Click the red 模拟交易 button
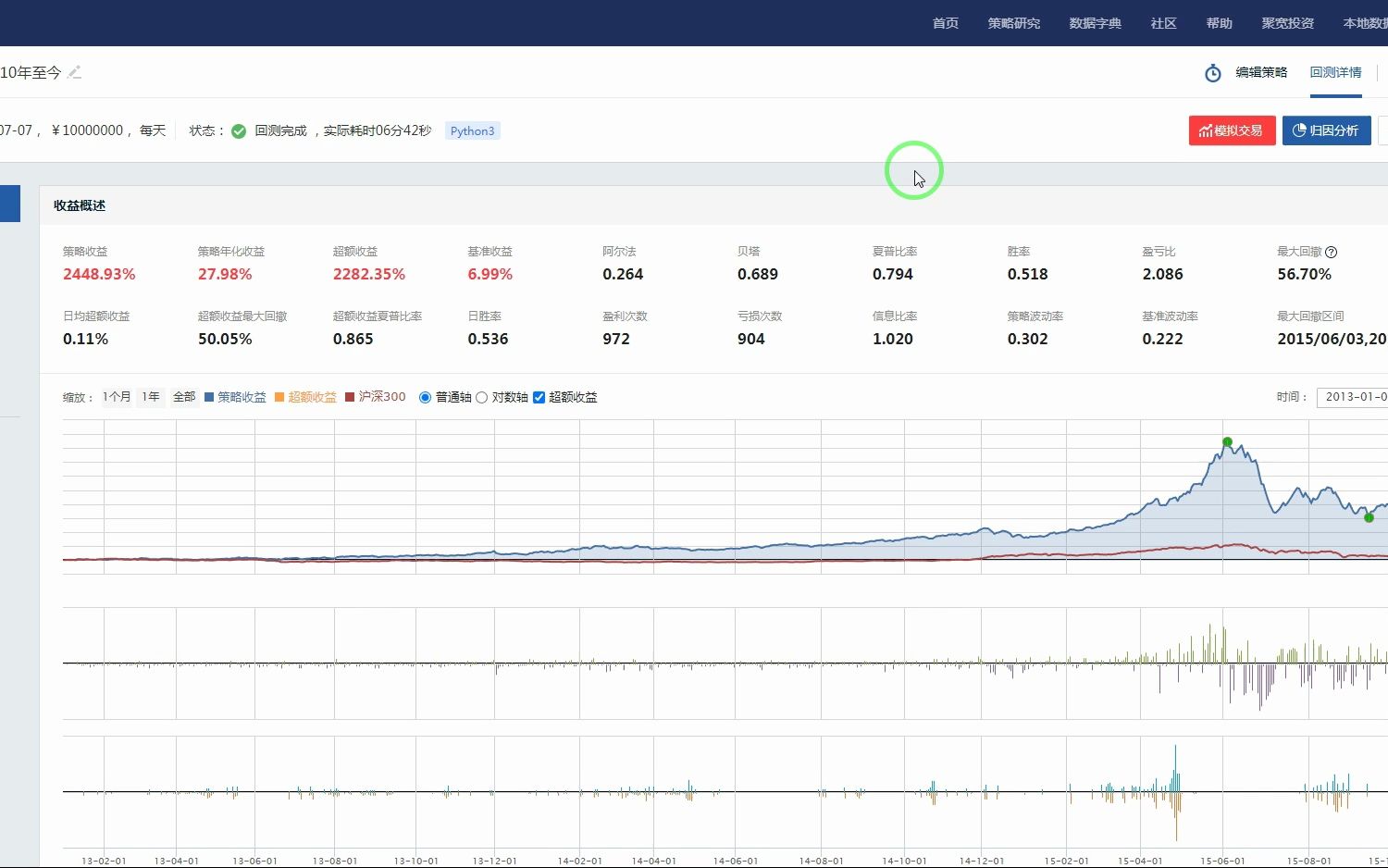 (1232, 130)
